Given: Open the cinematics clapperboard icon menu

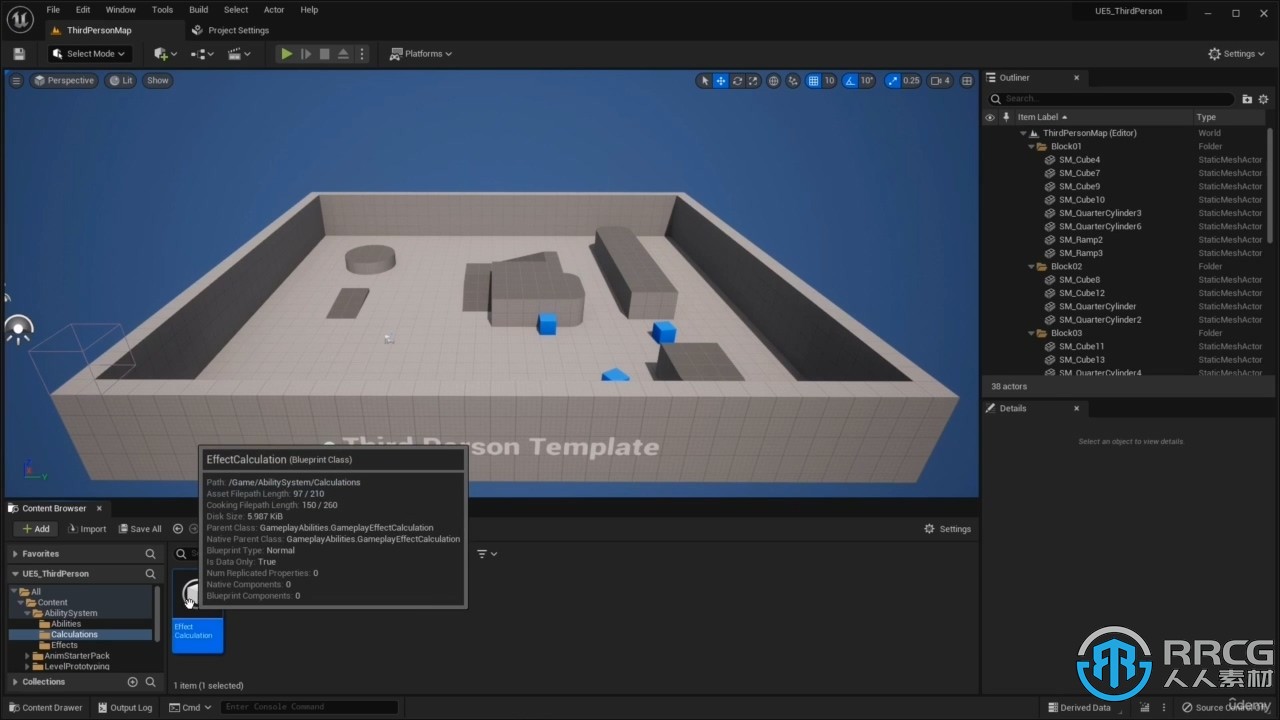Looking at the screenshot, I should (239, 54).
